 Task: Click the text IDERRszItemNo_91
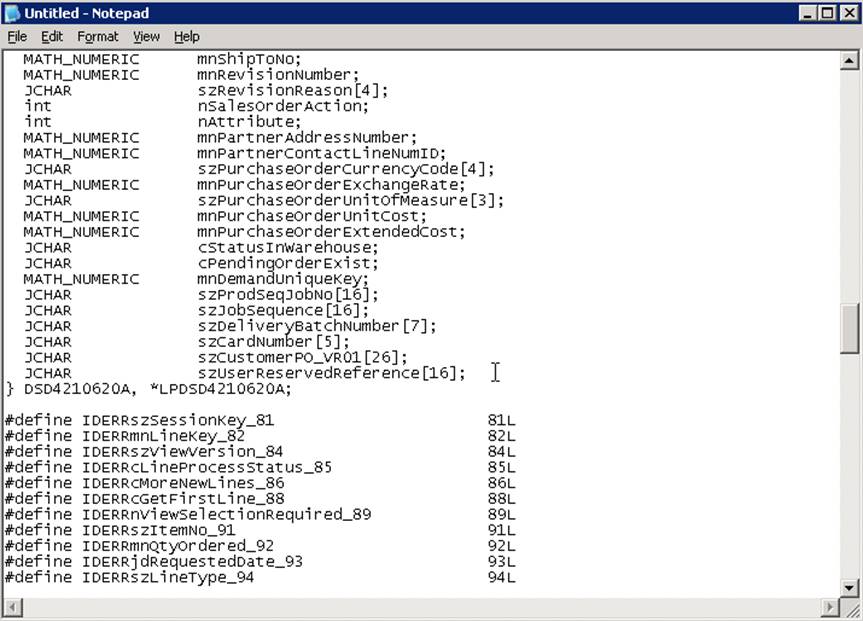tap(159, 530)
